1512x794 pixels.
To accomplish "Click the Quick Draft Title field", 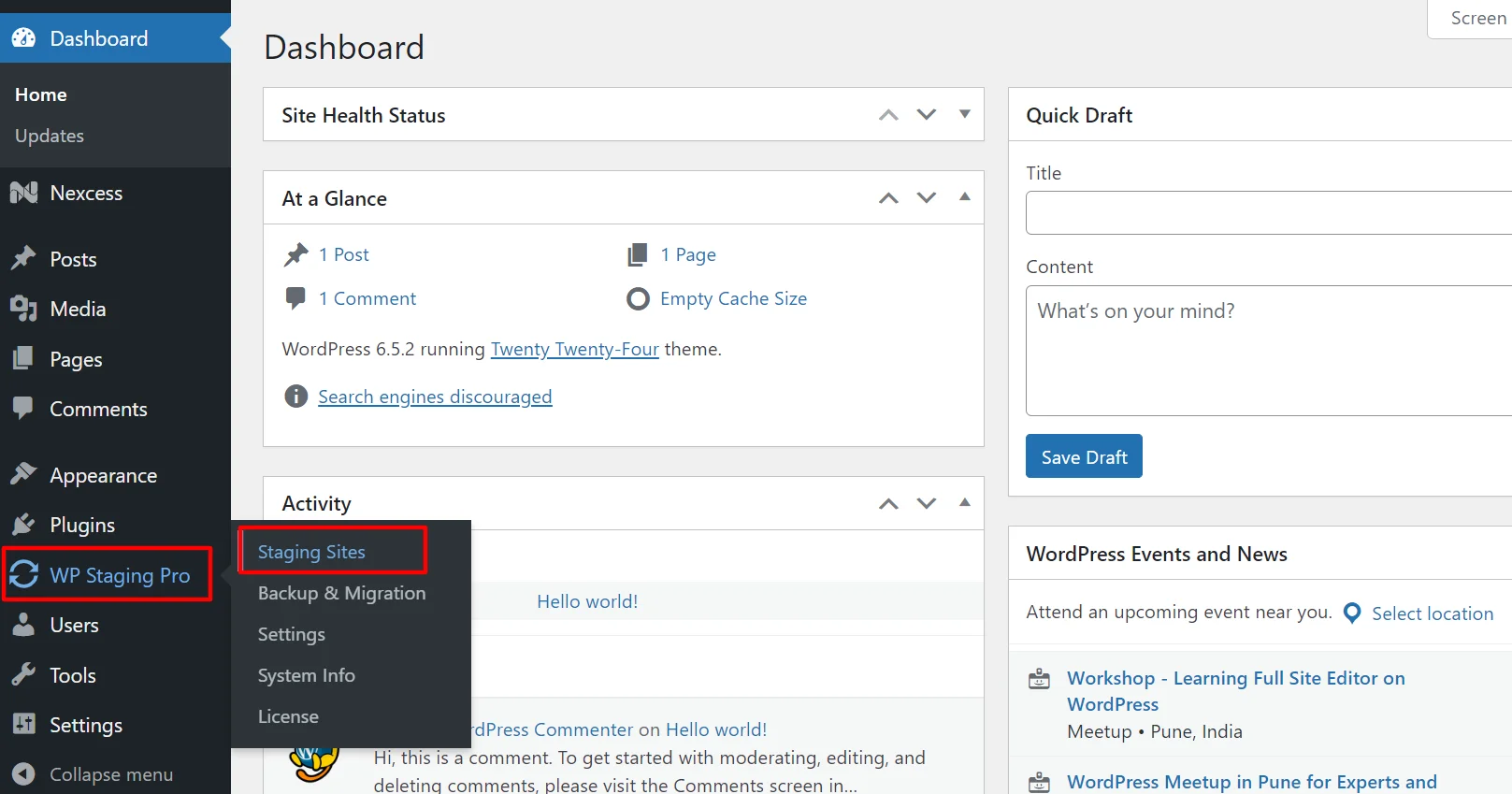I will click(x=1269, y=213).
